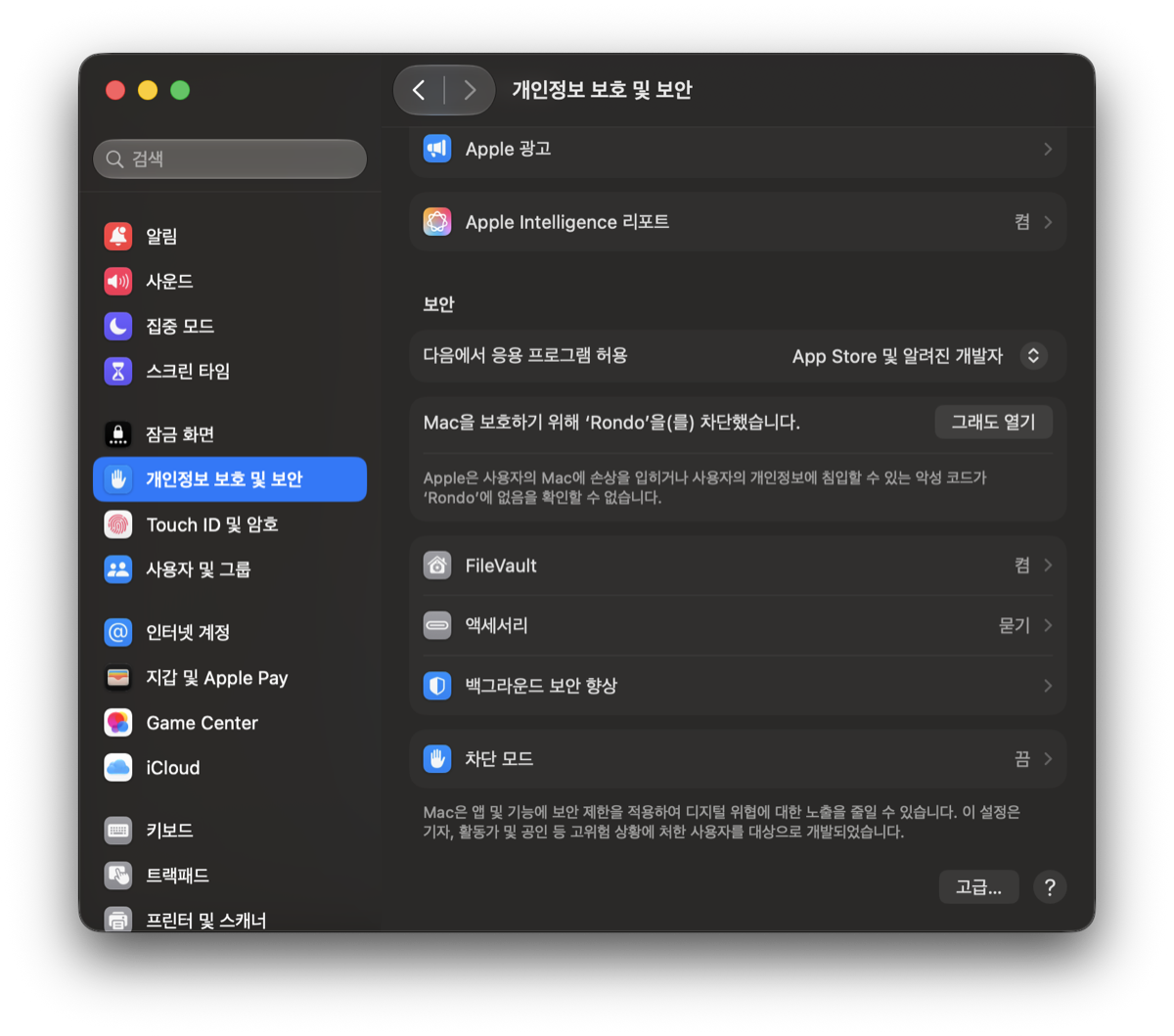Click the Users & Groups (사용자 및 그룹) icon
The height and width of the screenshot is (1036, 1174).
[x=118, y=569]
